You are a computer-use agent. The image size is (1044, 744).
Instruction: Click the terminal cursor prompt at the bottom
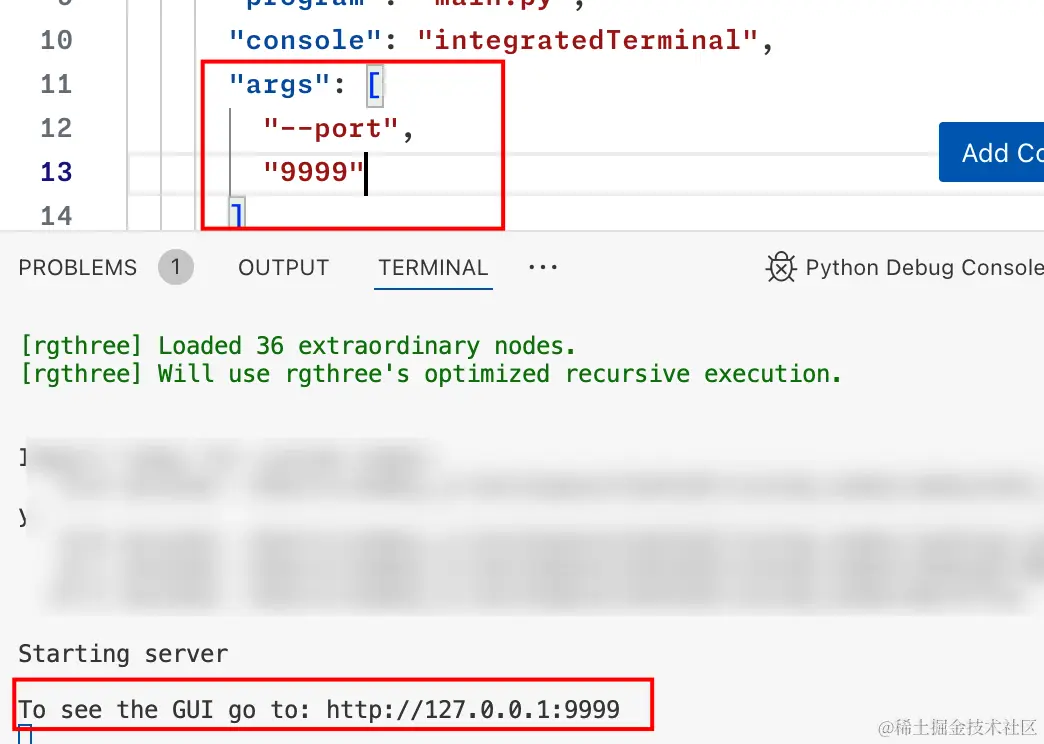tap(25, 735)
